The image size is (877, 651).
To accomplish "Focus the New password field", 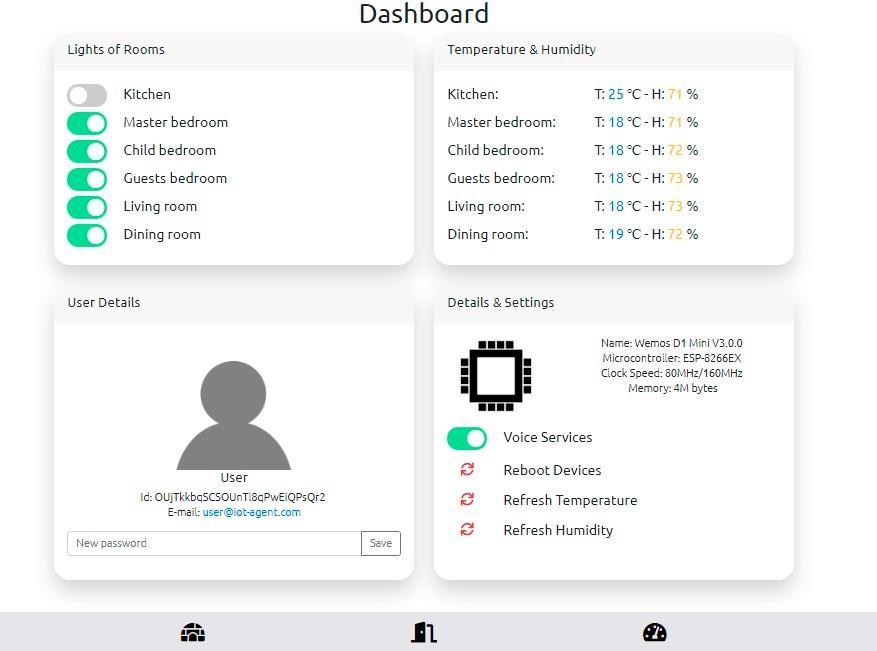I will coord(214,543).
